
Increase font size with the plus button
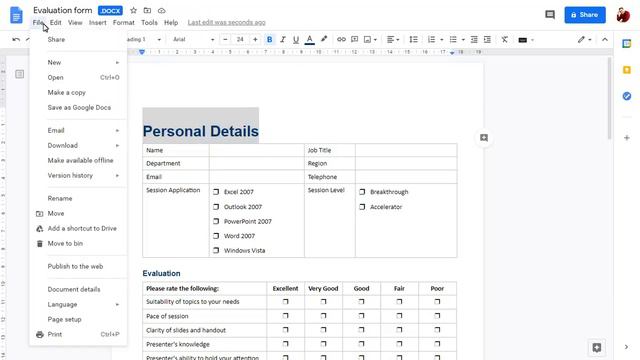click(x=255, y=40)
